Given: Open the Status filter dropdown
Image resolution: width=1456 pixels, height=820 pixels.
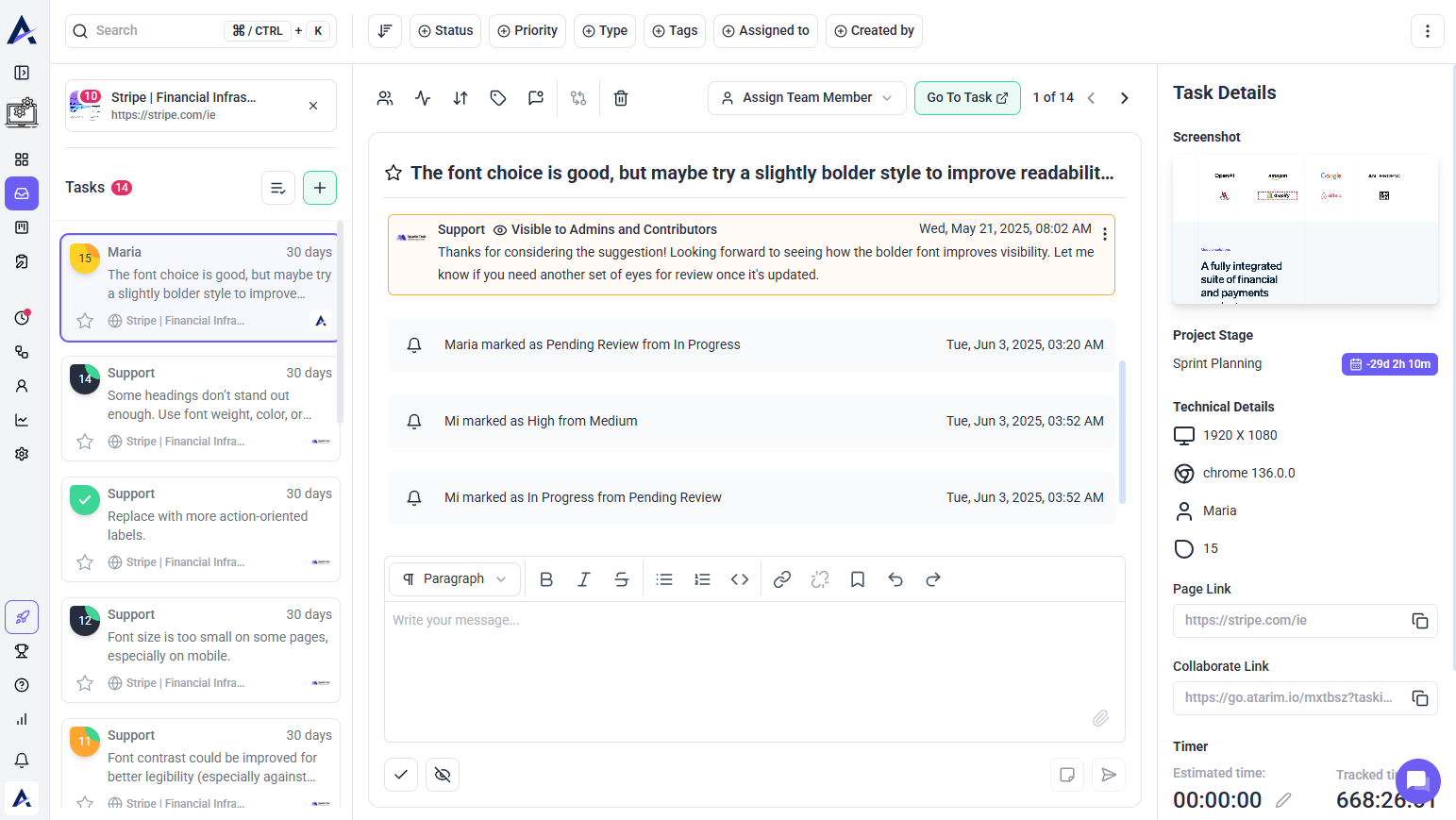Looking at the screenshot, I should [x=445, y=31].
